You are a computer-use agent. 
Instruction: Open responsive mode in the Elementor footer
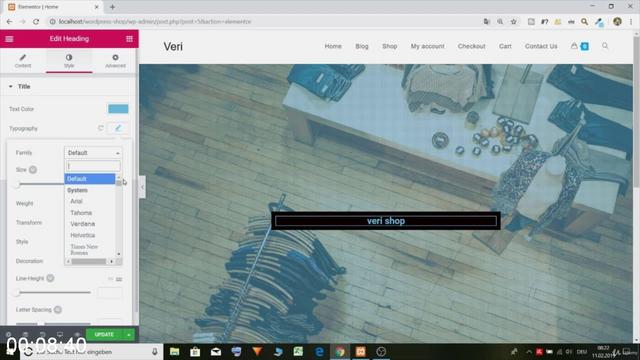coord(60,334)
